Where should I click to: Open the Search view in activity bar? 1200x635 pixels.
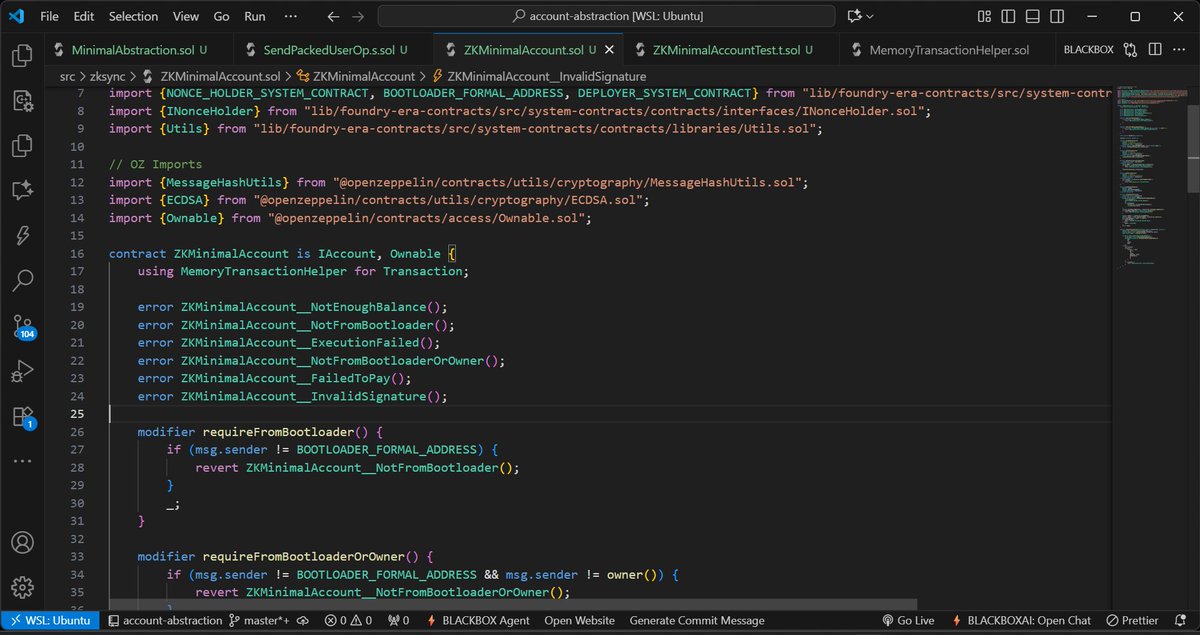point(22,280)
